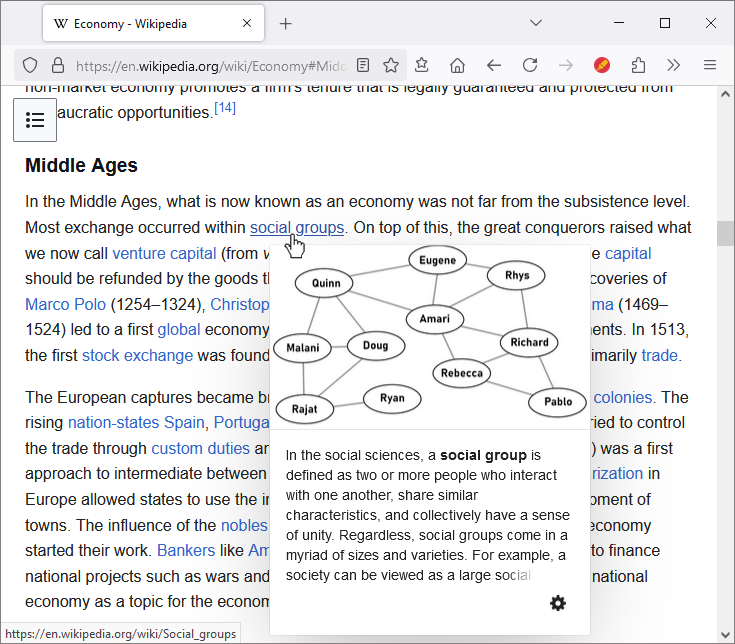Screen dimensions: 735x644
Task: Click the shield tracking protection icon
Action: coord(30,66)
